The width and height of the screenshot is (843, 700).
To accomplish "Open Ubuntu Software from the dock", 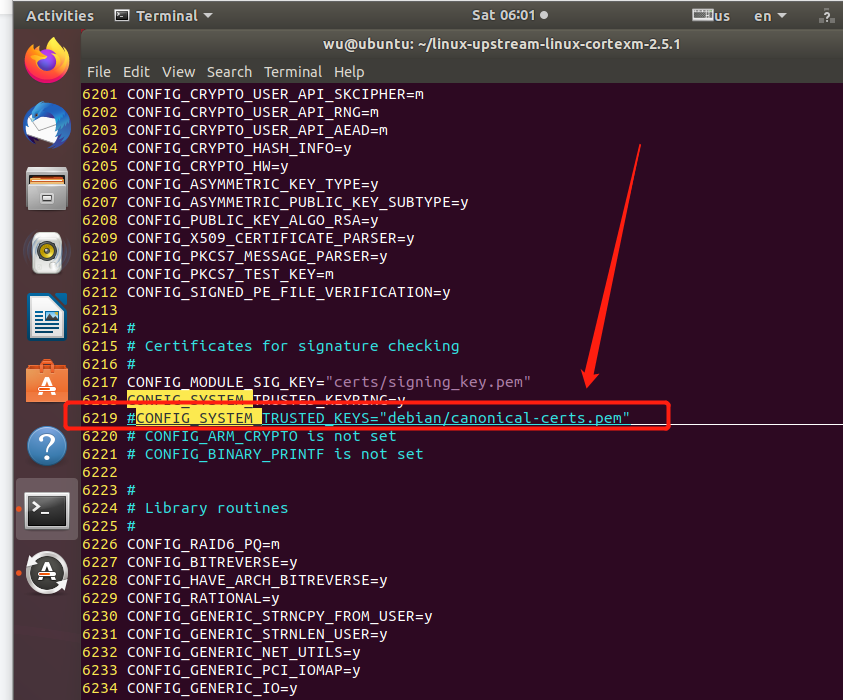I will pyautogui.click(x=45, y=381).
